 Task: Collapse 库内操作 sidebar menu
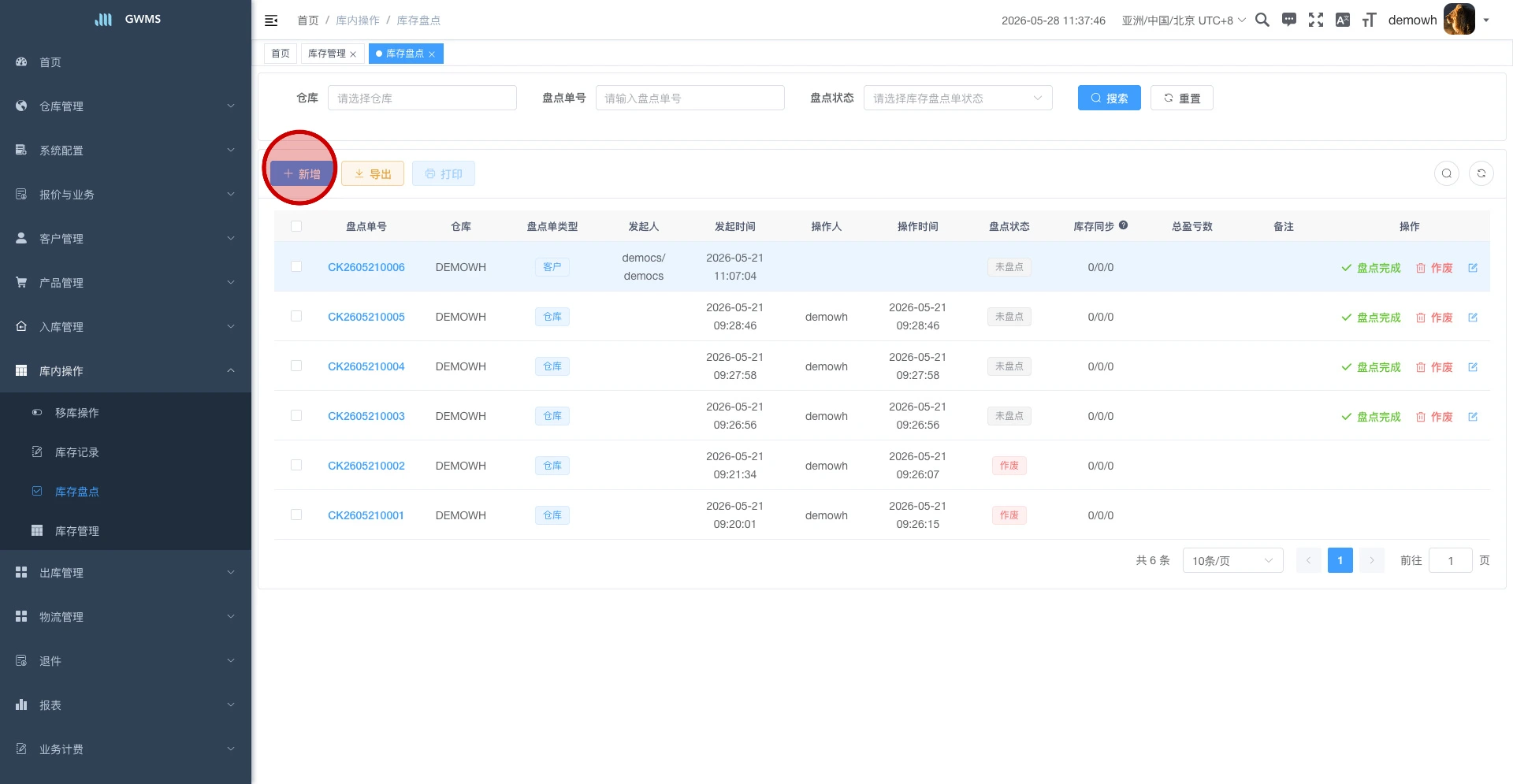(126, 371)
